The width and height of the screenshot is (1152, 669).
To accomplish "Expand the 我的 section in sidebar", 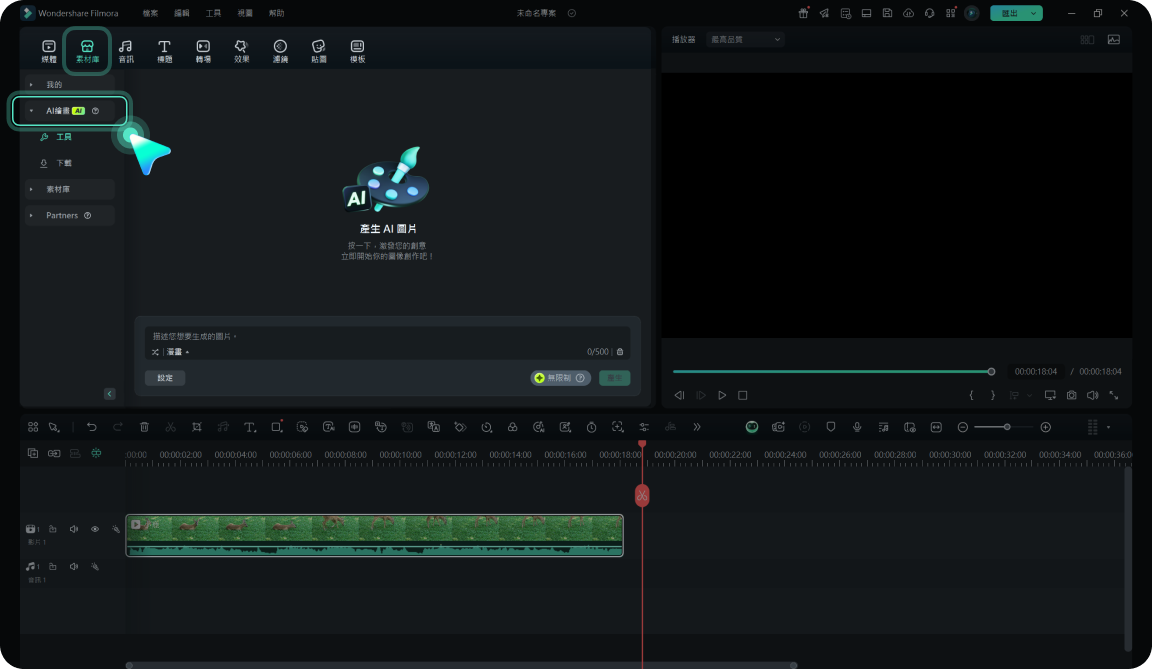I will click(x=54, y=85).
